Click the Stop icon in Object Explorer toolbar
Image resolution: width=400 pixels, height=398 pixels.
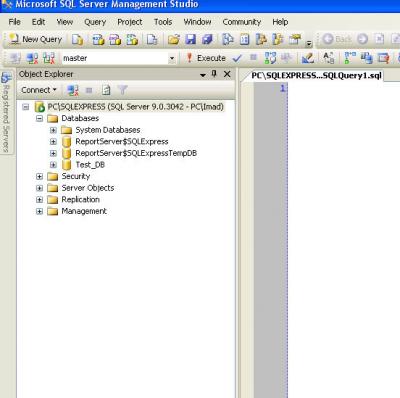[89, 90]
